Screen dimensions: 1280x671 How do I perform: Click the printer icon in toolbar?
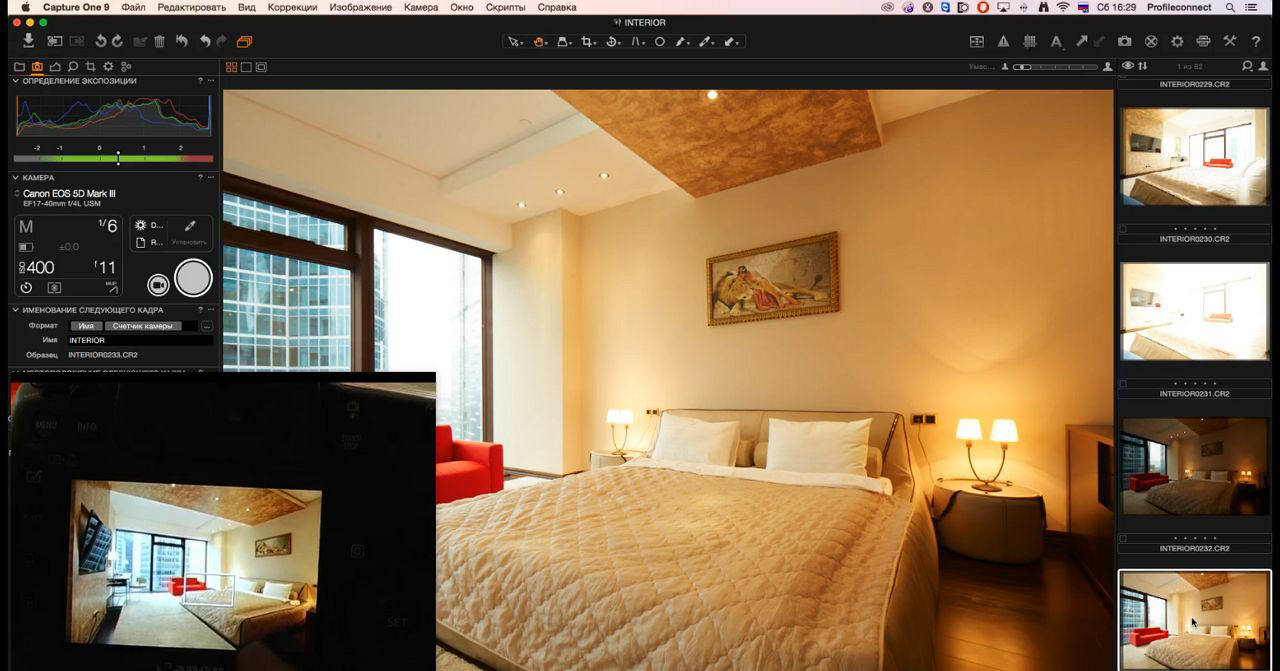(x=1203, y=42)
